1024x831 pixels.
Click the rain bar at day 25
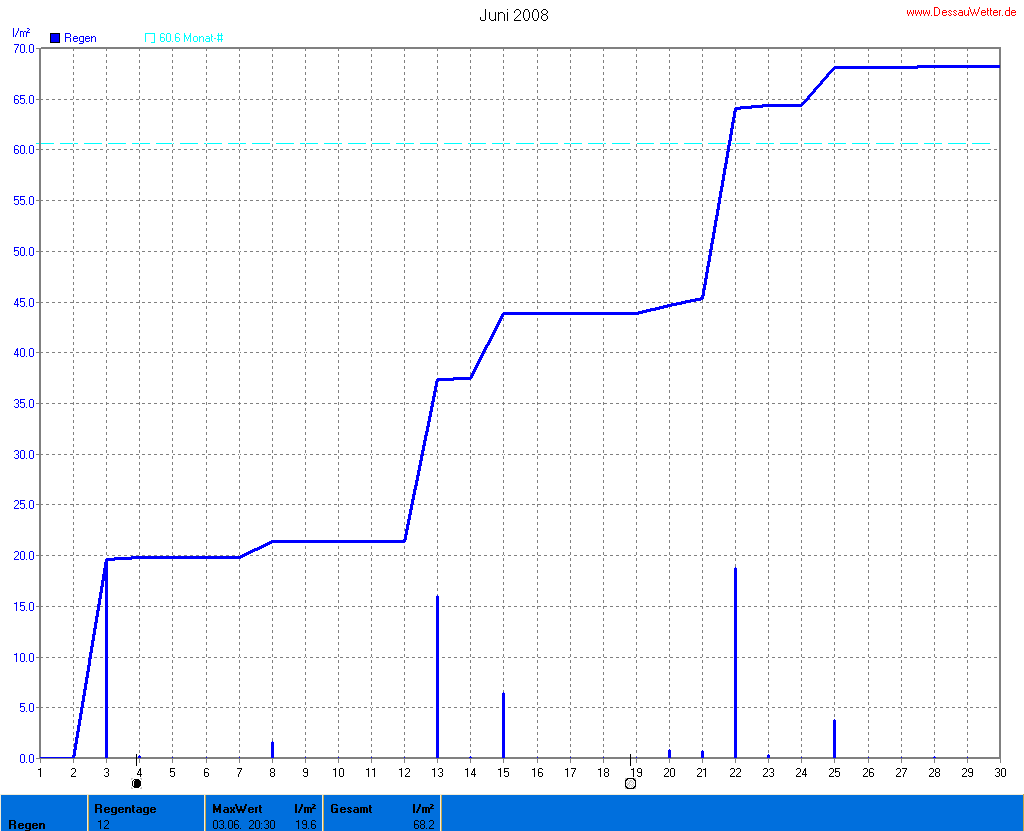point(834,740)
